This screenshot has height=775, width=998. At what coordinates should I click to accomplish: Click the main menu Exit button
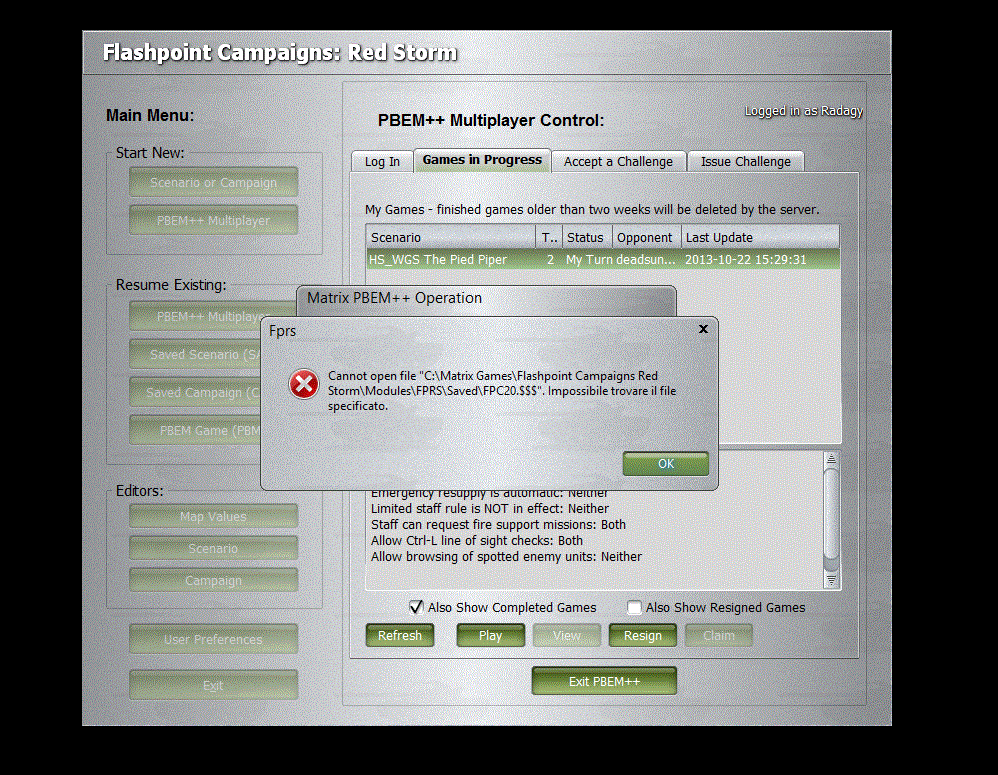(213, 685)
